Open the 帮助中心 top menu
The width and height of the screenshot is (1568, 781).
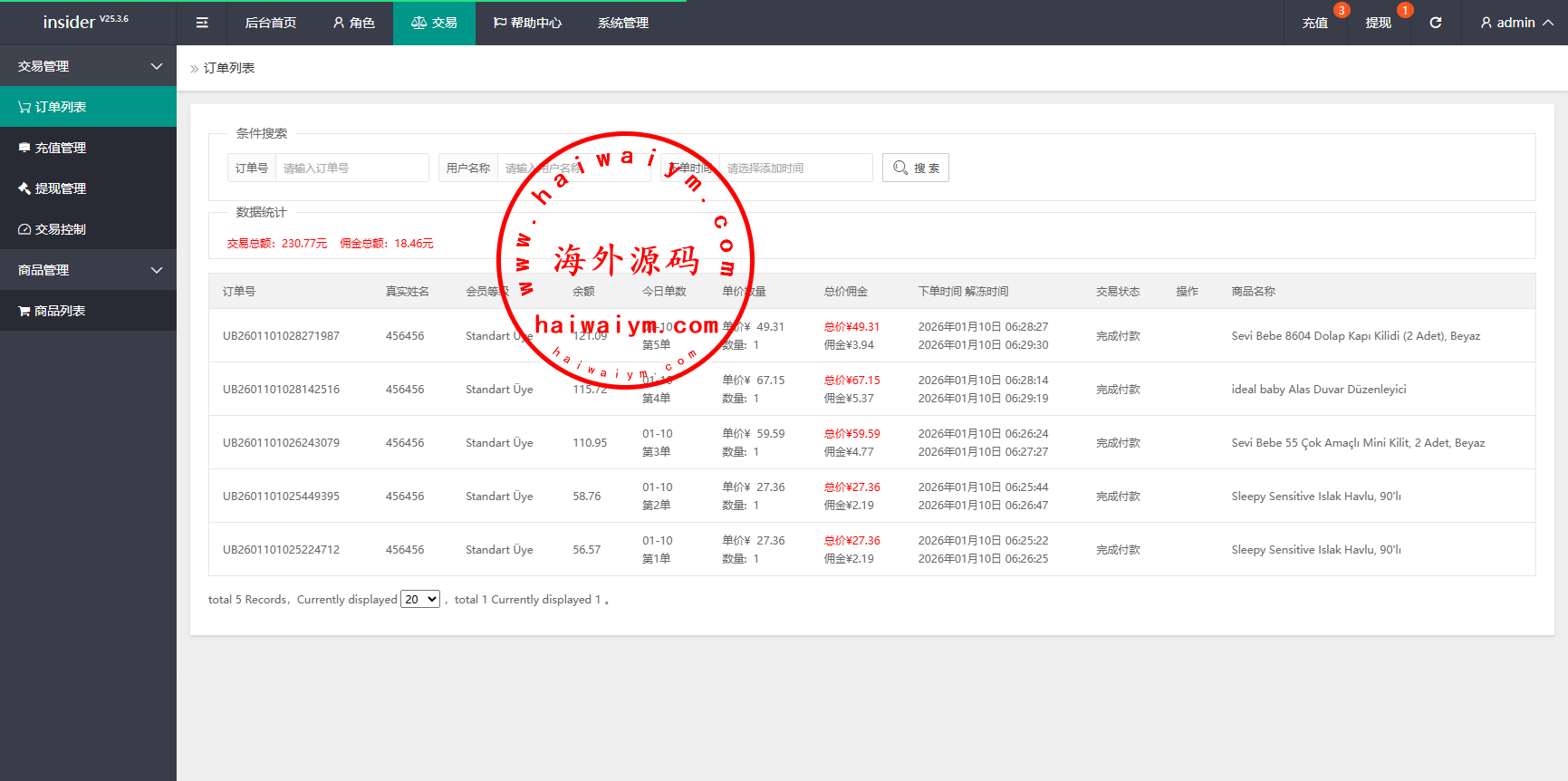527,23
